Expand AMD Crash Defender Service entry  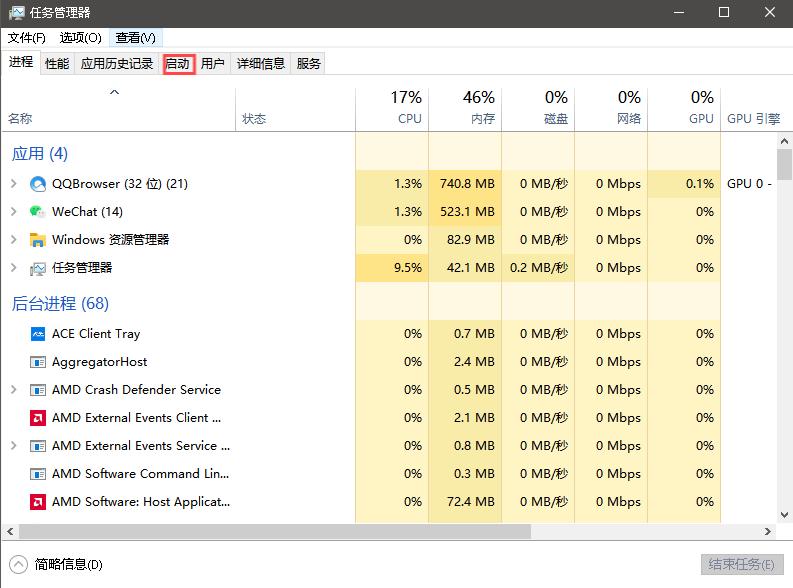(13, 390)
